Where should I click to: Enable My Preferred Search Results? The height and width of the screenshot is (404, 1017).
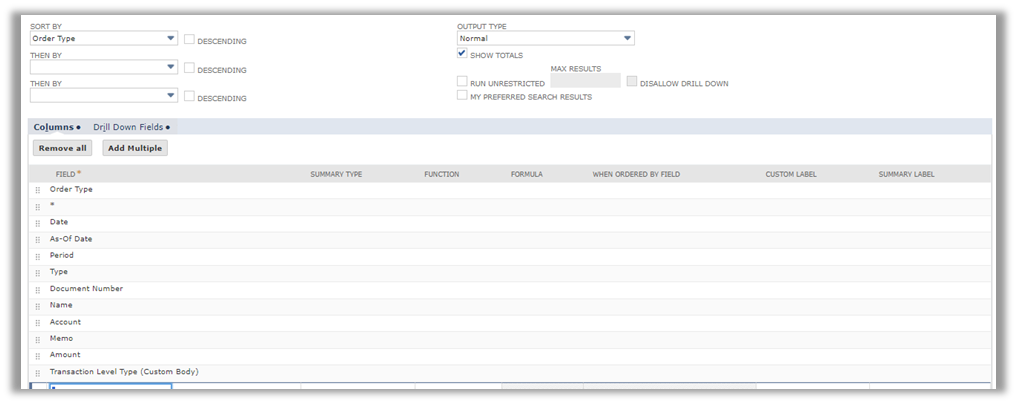click(462, 95)
